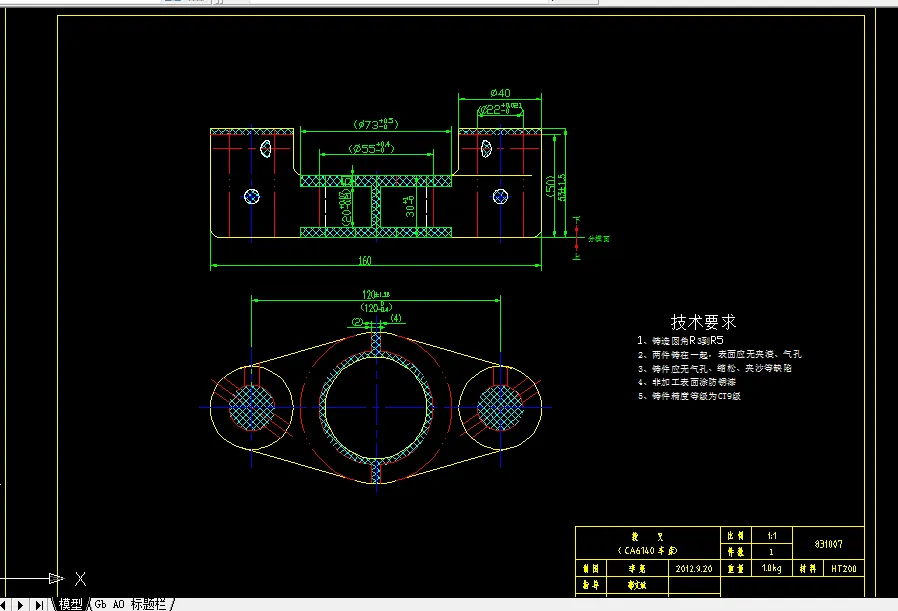The width and height of the screenshot is (898, 611).
Task: Select the 制图 drafter label cell
Action: pos(591,569)
